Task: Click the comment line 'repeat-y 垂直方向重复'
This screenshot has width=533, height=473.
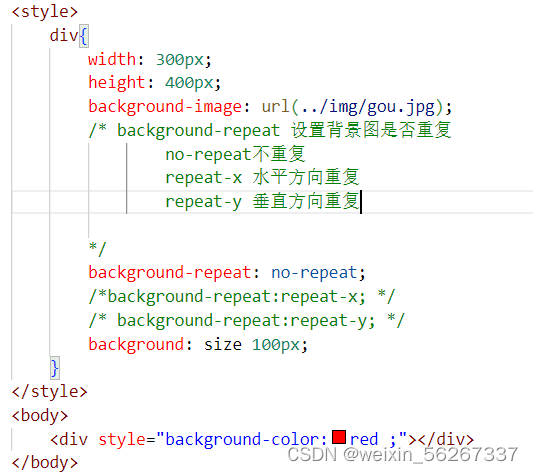Action: click(262, 201)
